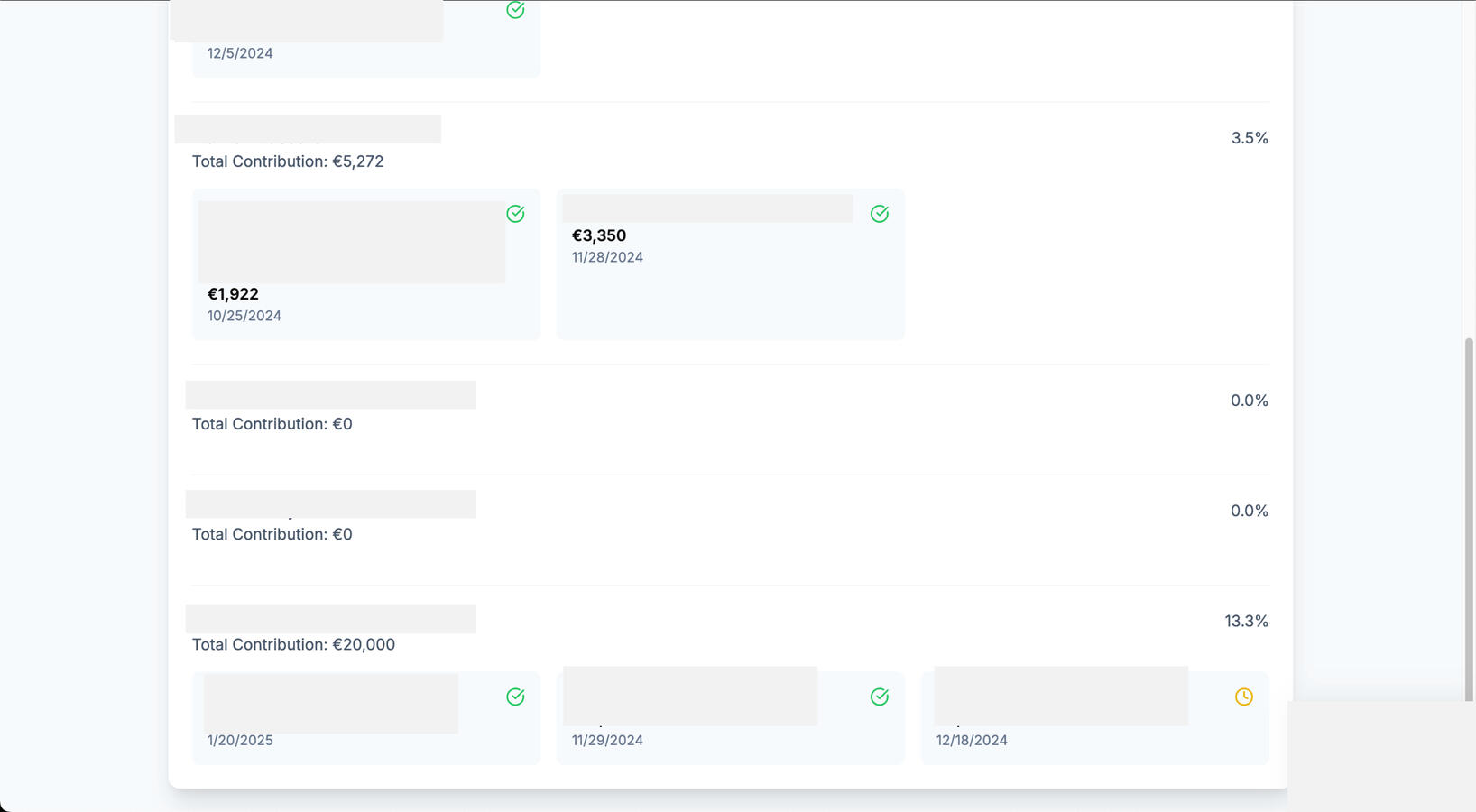Click the 12/18/2024 date
The image size is (1476, 812).
(x=972, y=740)
